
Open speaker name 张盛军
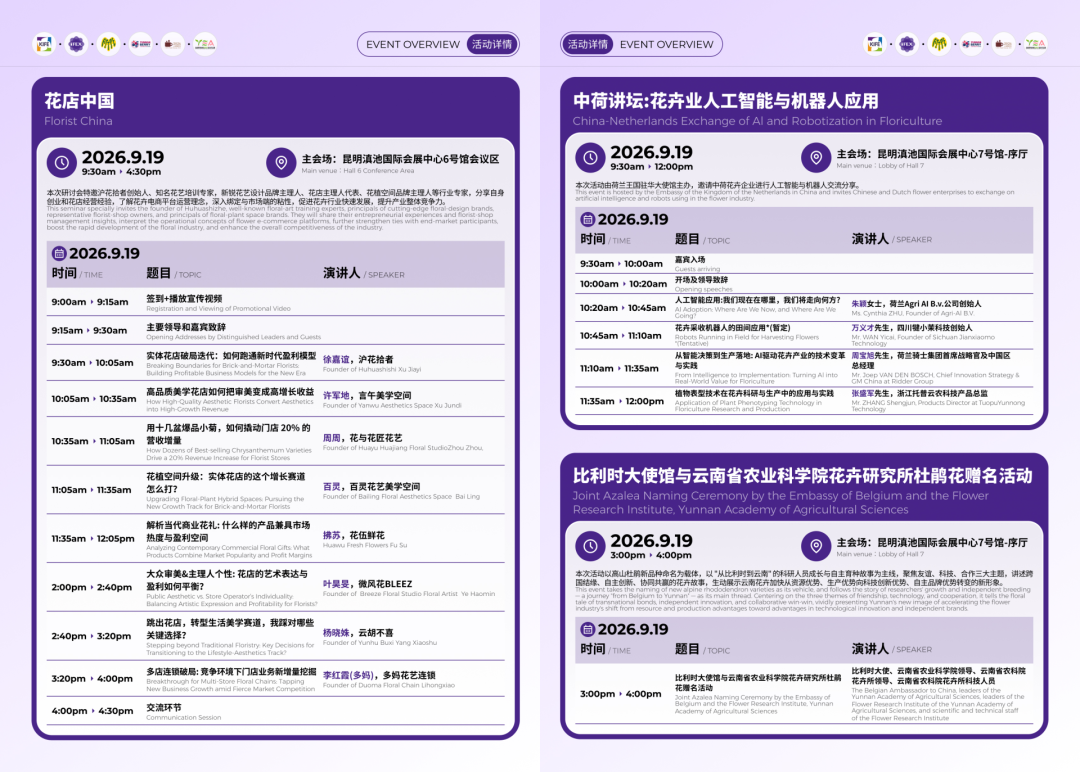click(x=862, y=393)
